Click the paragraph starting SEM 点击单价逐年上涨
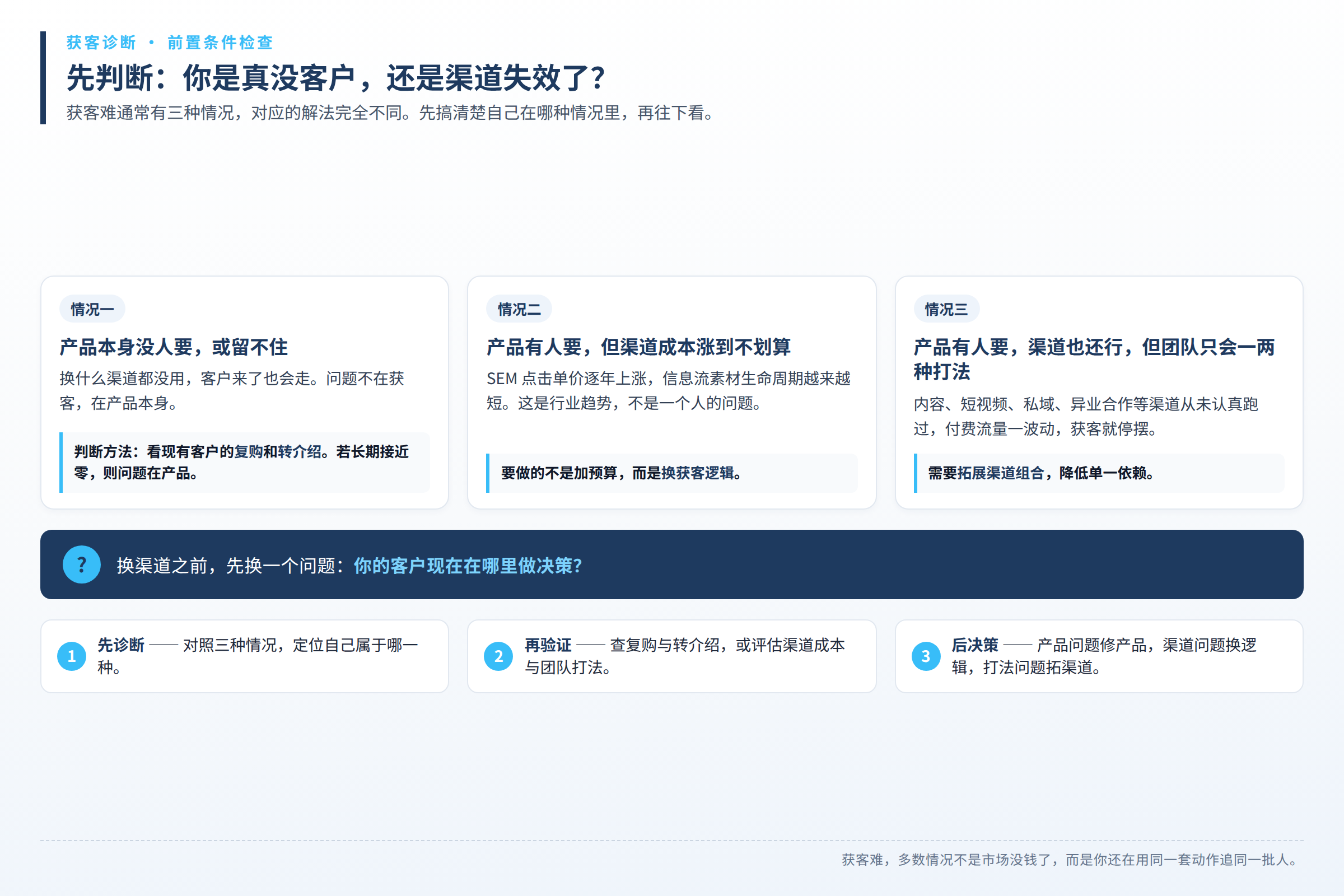Image resolution: width=1344 pixels, height=896 pixels. [669, 391]
